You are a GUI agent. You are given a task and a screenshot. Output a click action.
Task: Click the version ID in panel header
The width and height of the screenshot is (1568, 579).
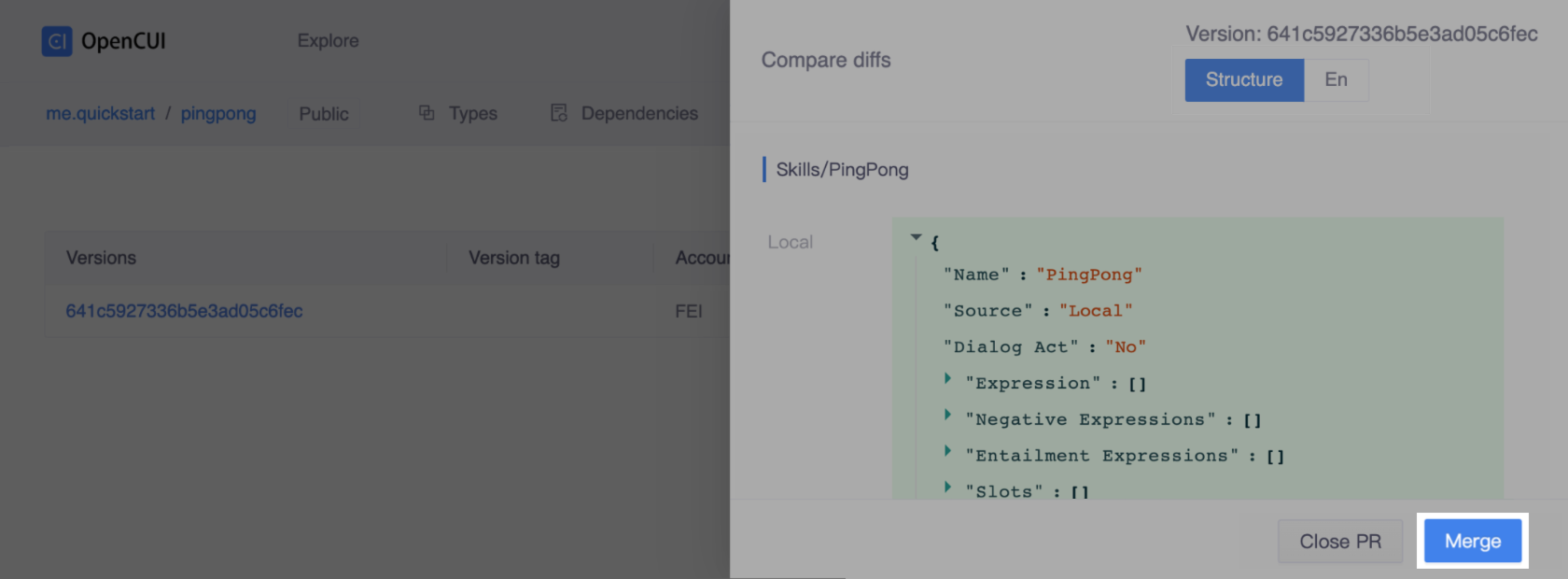point(1402,35)
